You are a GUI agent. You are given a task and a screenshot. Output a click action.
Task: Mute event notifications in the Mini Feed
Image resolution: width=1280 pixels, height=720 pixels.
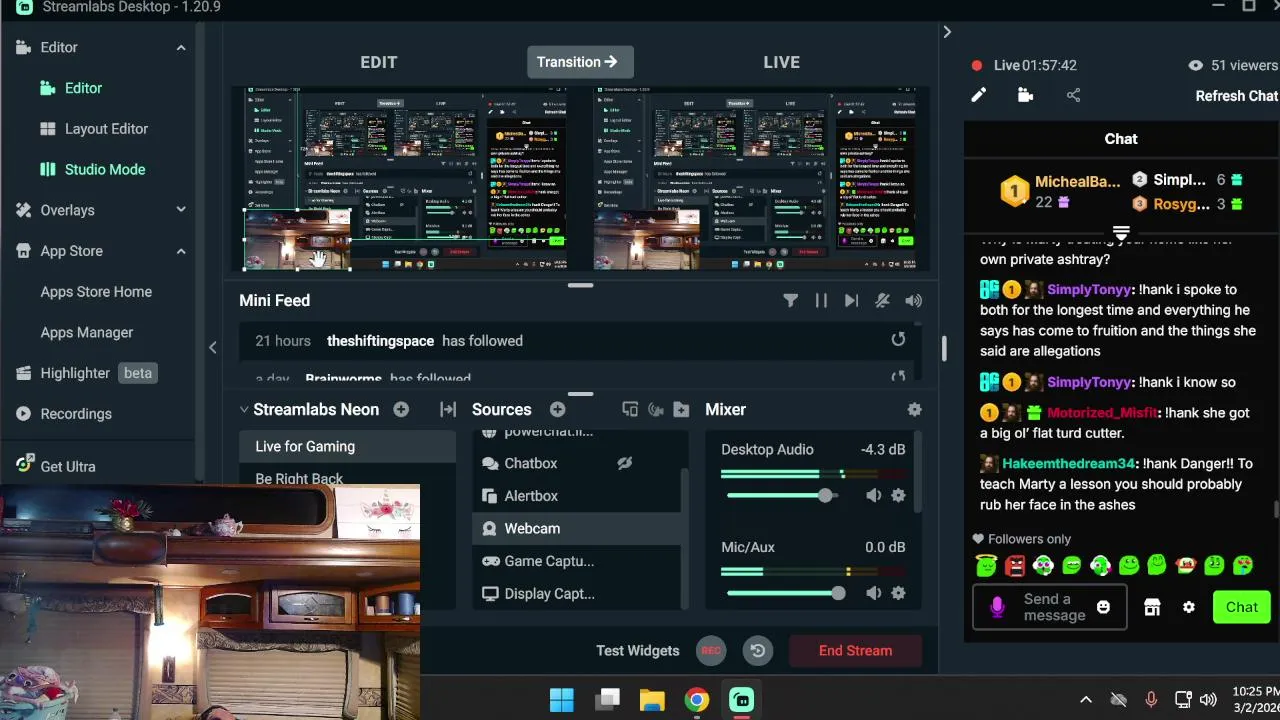point(882,300)
